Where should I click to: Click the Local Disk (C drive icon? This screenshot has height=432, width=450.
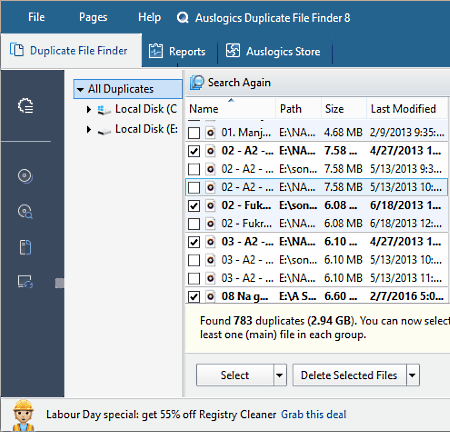pos(104,110)
